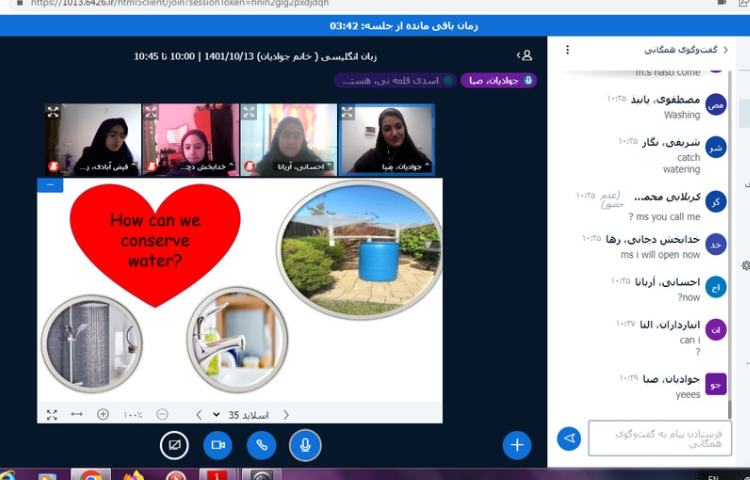Toggle the microphone mute button

[x=305, y=445]
